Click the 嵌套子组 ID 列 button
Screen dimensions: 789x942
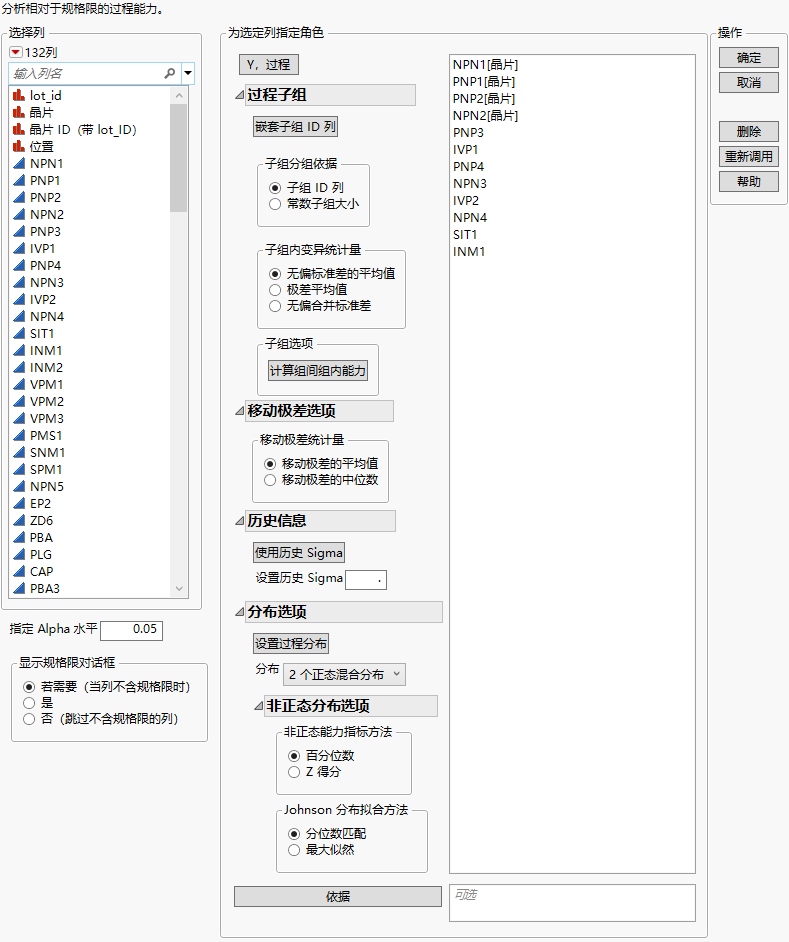[x=295, y=127]
